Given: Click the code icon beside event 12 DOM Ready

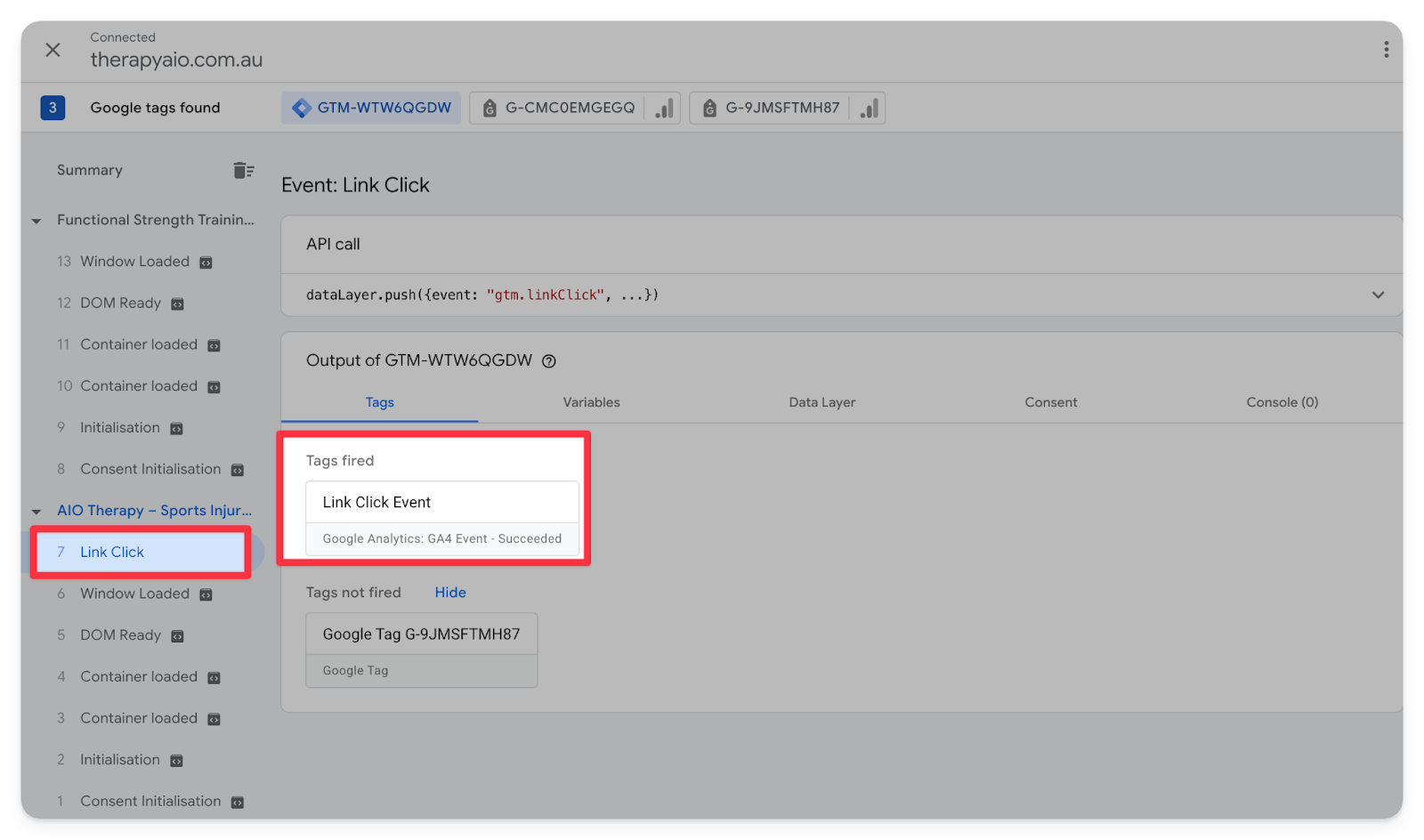Looking at the screenshot, I should (177, 304).
